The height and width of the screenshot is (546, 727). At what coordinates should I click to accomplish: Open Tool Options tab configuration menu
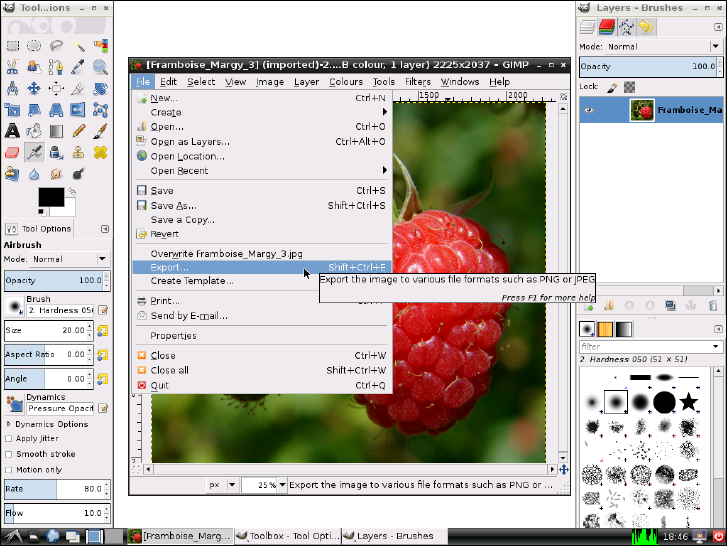pyautogui.click(x=105, y=229)
